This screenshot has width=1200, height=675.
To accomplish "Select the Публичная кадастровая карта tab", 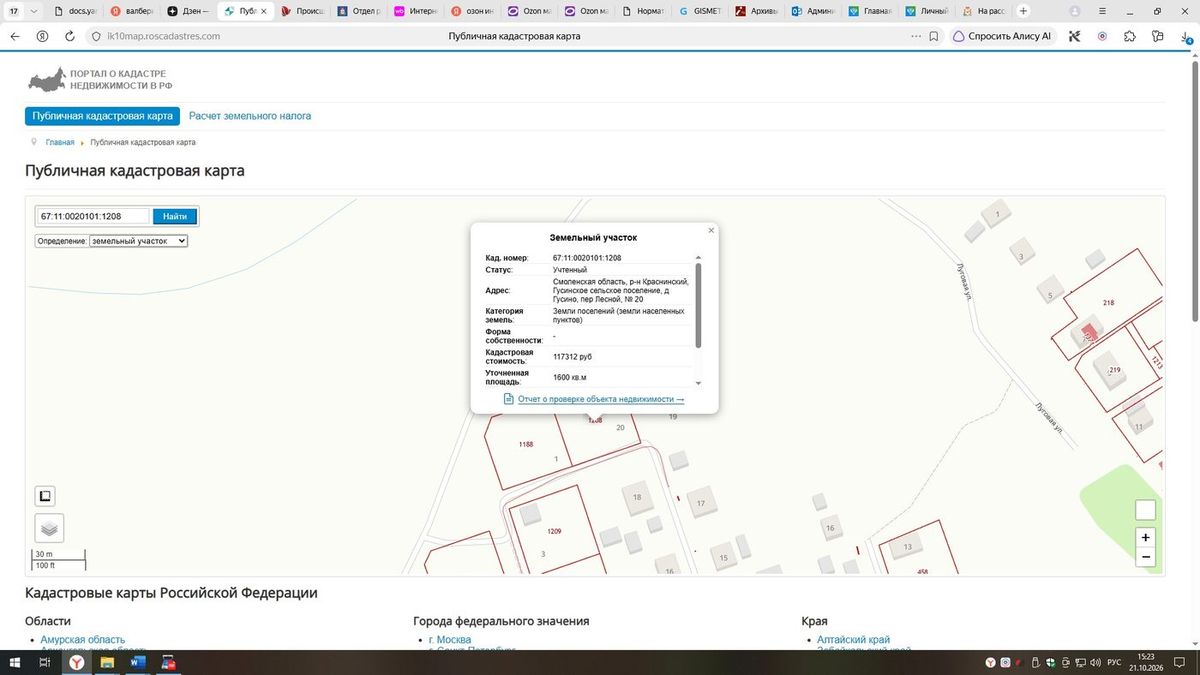I will pos(103,116).
